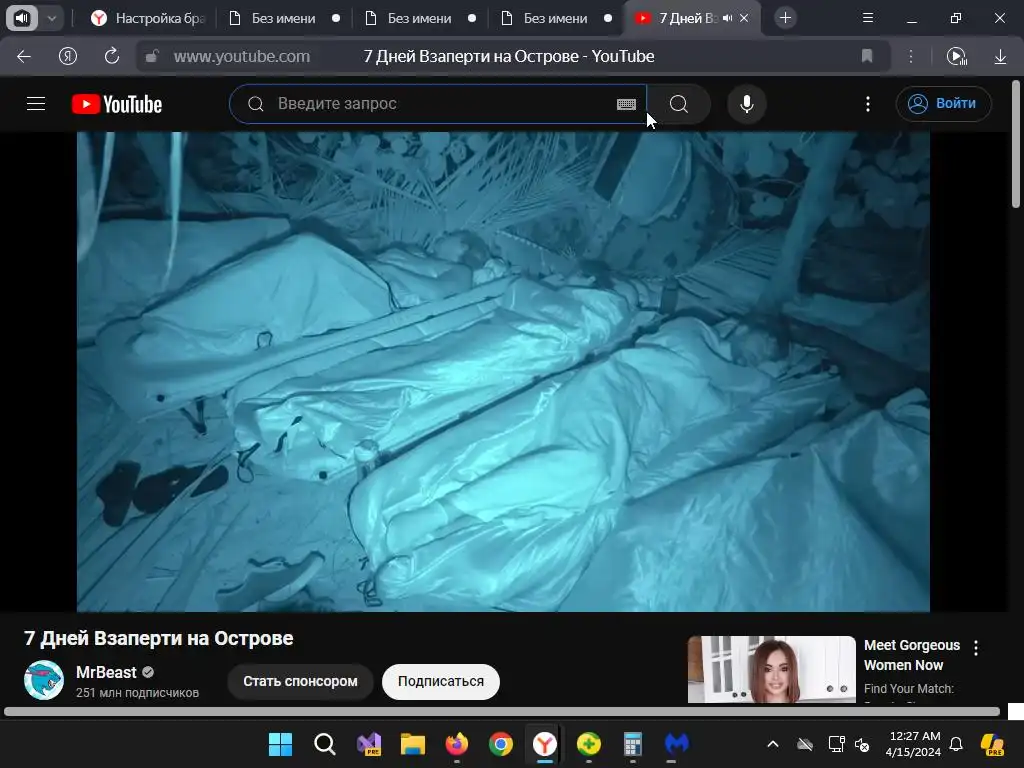This screenshot has width=1024, height=768.
Task: Open the browser downloads panel
Action: point(1000,56)
